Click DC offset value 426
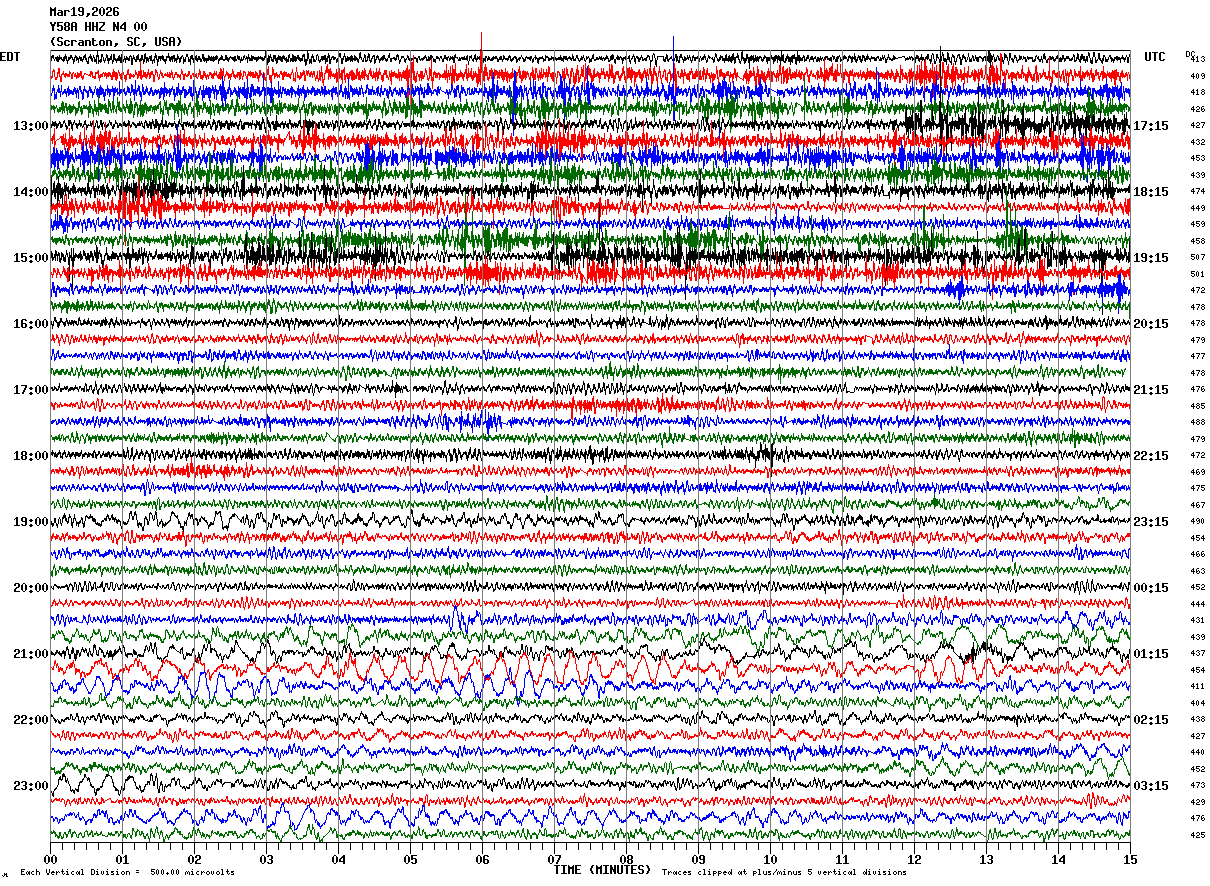 click(1197, 109)
